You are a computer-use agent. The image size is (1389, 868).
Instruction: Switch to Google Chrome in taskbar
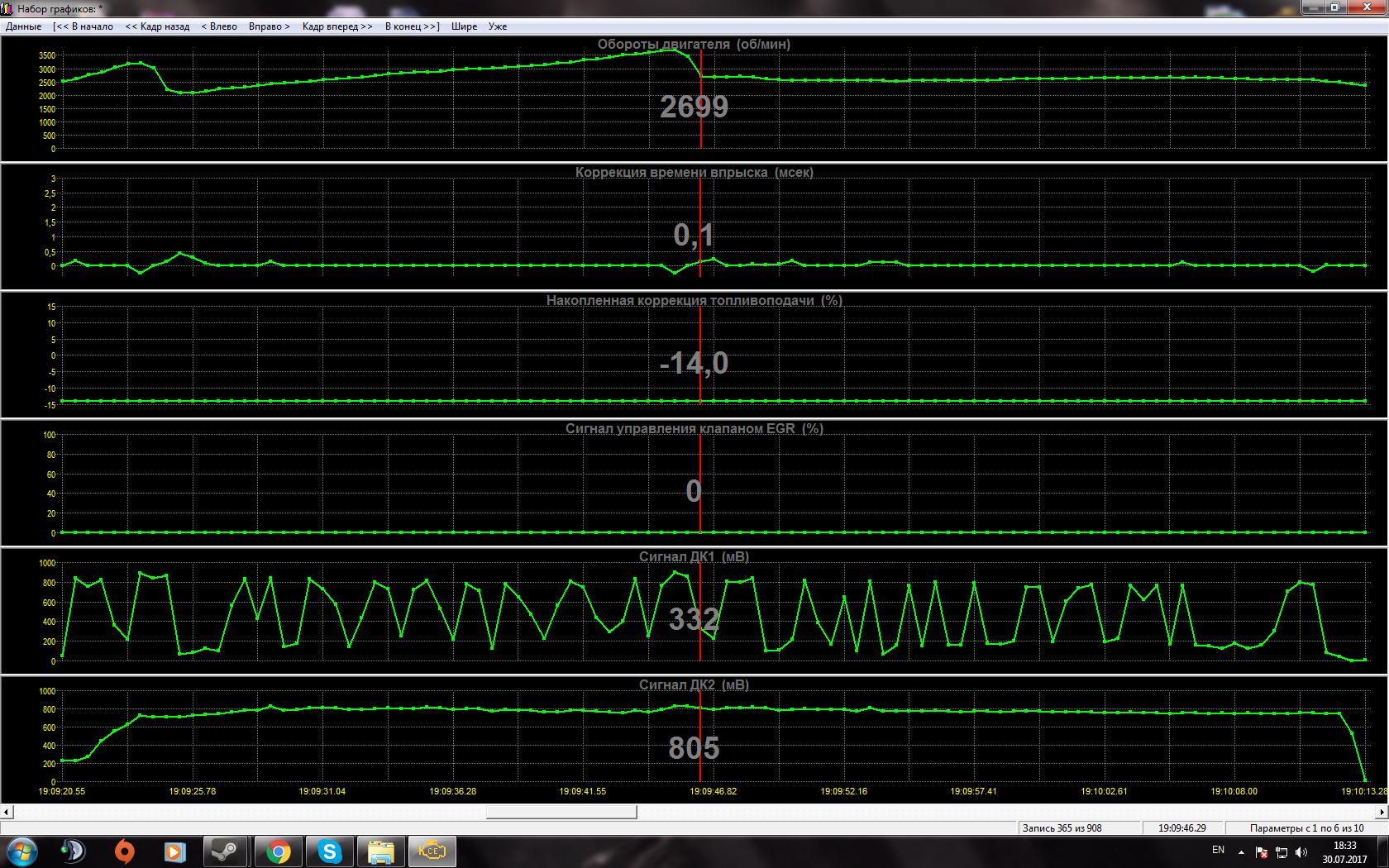278,851
